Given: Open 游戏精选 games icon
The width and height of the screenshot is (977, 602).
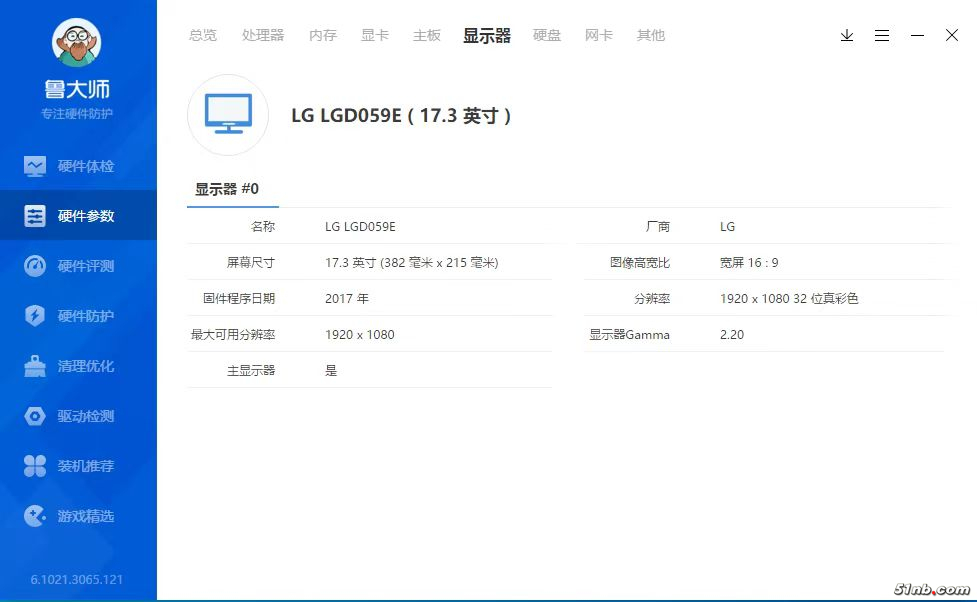Looking at the screenshot, I should 35,516.
